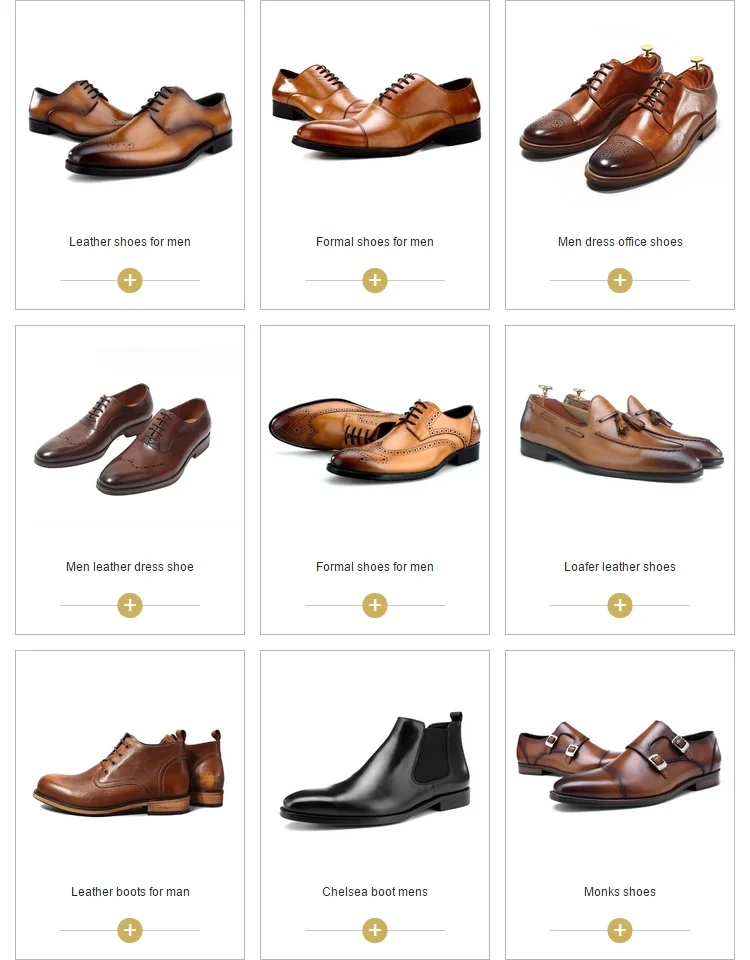Open the Loafer leather shoes title link
Viewport: 750px width, 960px height.
[x=620, y=567]
